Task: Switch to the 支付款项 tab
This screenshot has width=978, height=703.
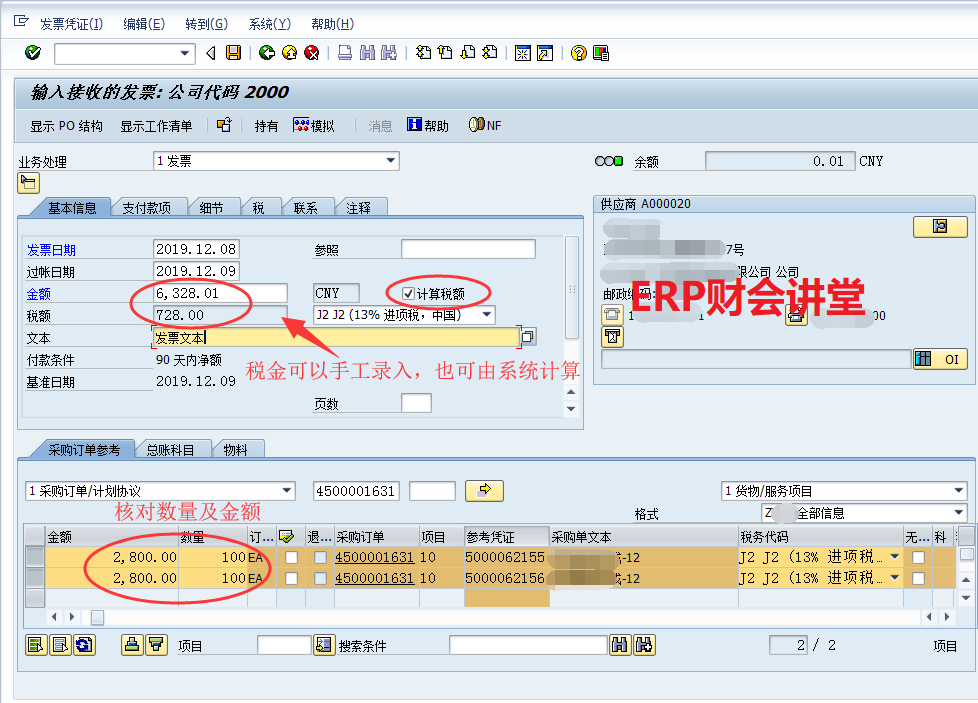Action: (x=146, y=208)
